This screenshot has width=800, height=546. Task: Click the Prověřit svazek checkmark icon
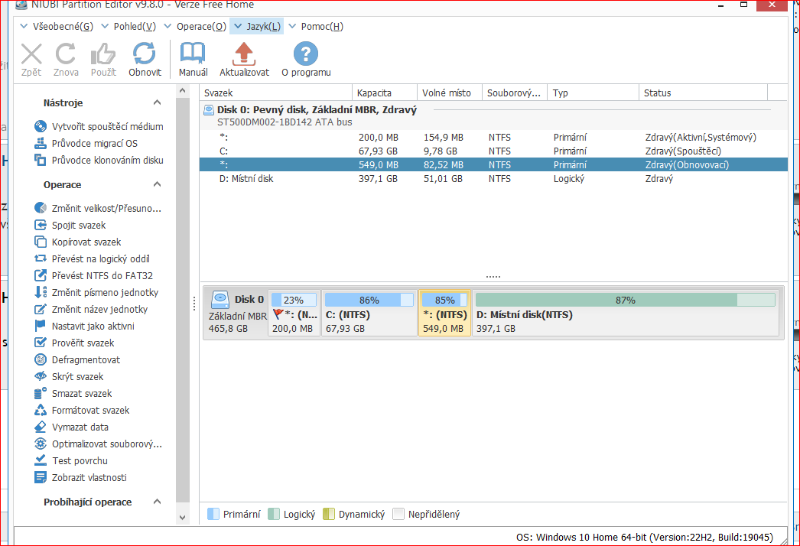coord(40,342)
